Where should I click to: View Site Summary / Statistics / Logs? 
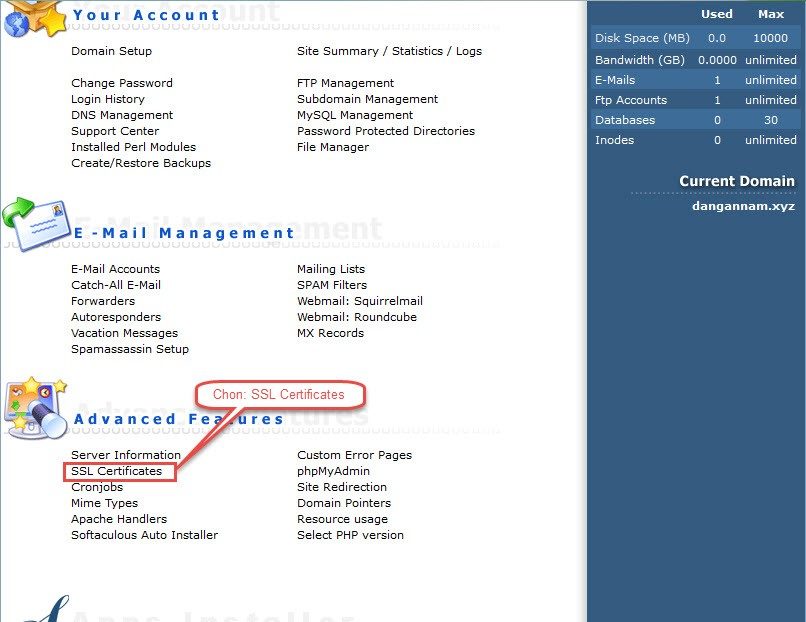[x=389, y=51]
